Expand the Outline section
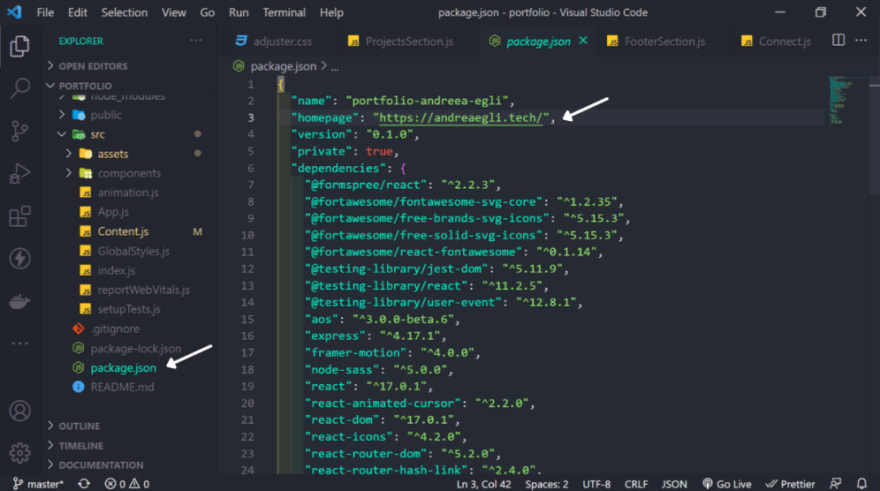880x491 pixels. pyautogui.click(x=79, y=426)
